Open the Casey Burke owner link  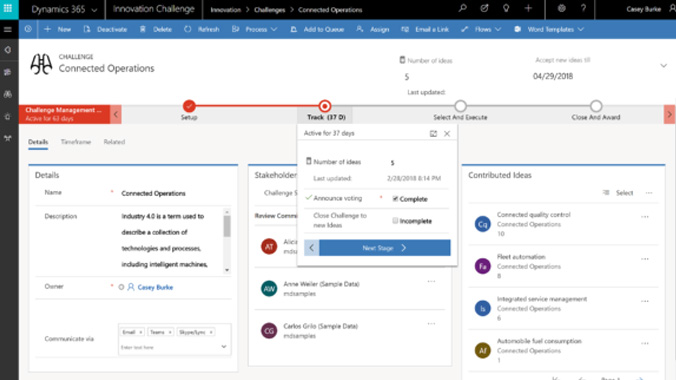tap(155, 287)
